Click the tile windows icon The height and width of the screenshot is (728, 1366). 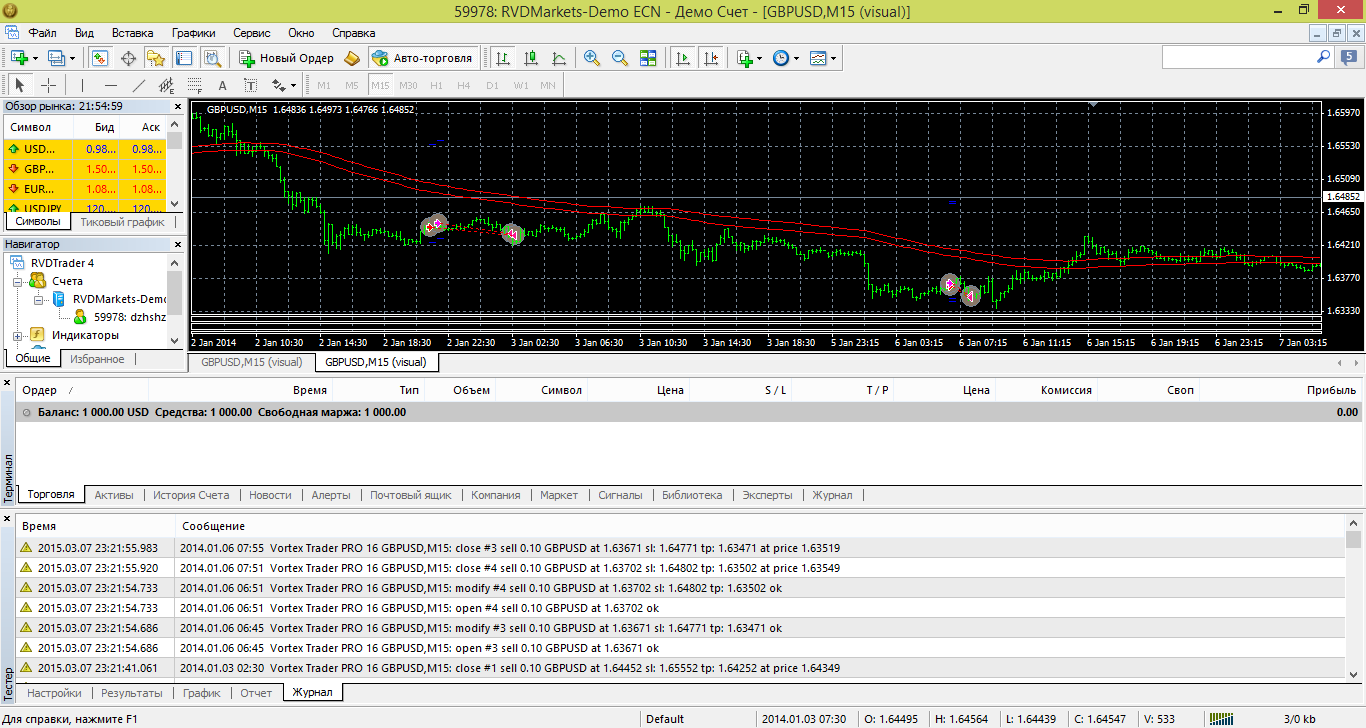[648, 58]
